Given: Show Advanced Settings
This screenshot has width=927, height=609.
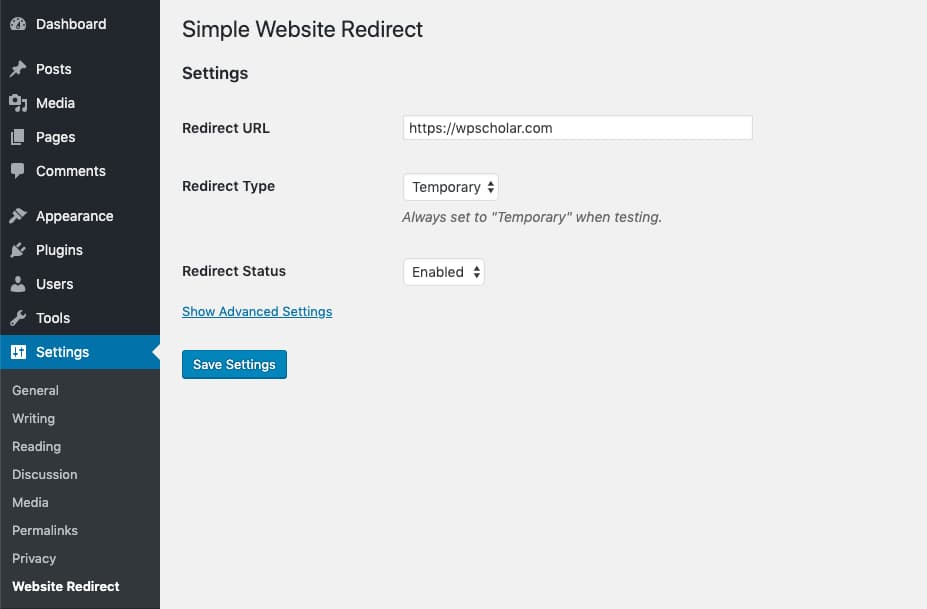Looking at the screenshot, I should click(x=257, y=311).
